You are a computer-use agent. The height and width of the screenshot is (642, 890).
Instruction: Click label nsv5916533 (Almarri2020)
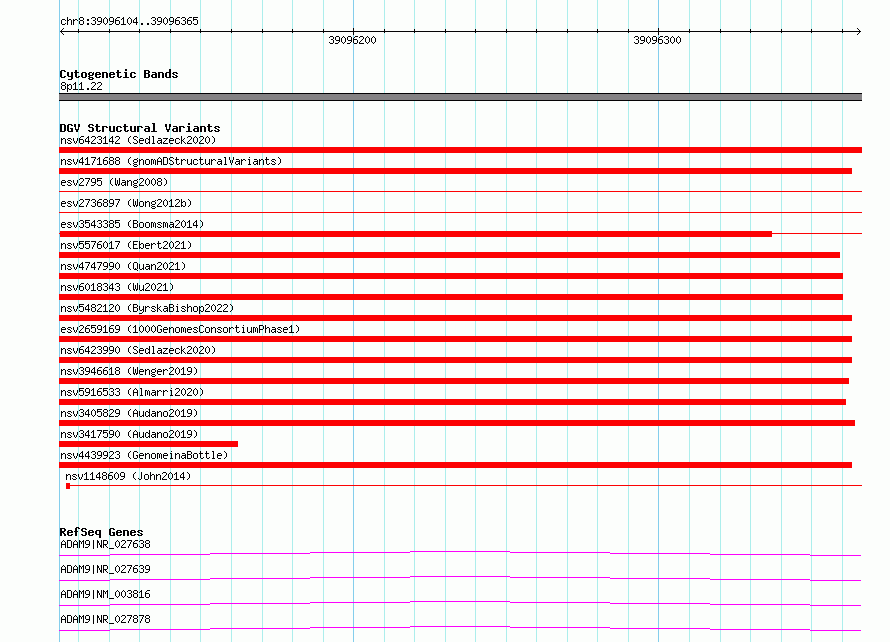[132, 392]
